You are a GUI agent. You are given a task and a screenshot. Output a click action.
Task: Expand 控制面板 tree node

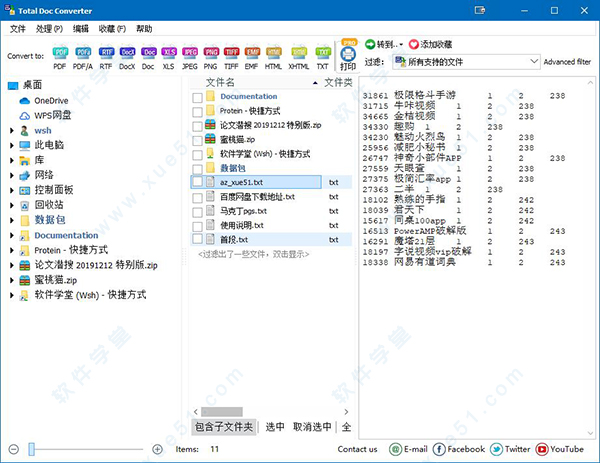tap(12, 190)
